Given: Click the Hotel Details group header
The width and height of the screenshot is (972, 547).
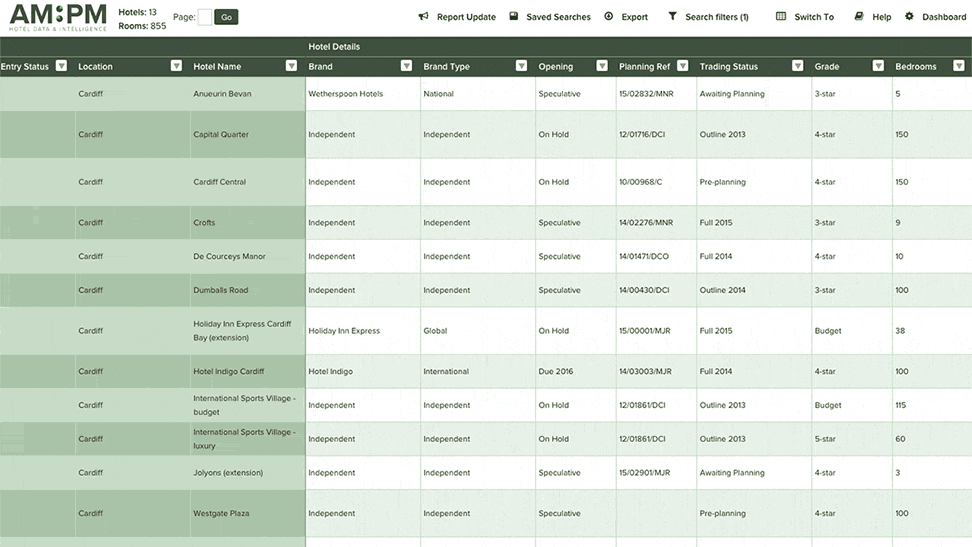Looking at the screenshot, I should [x=334, y=47].
